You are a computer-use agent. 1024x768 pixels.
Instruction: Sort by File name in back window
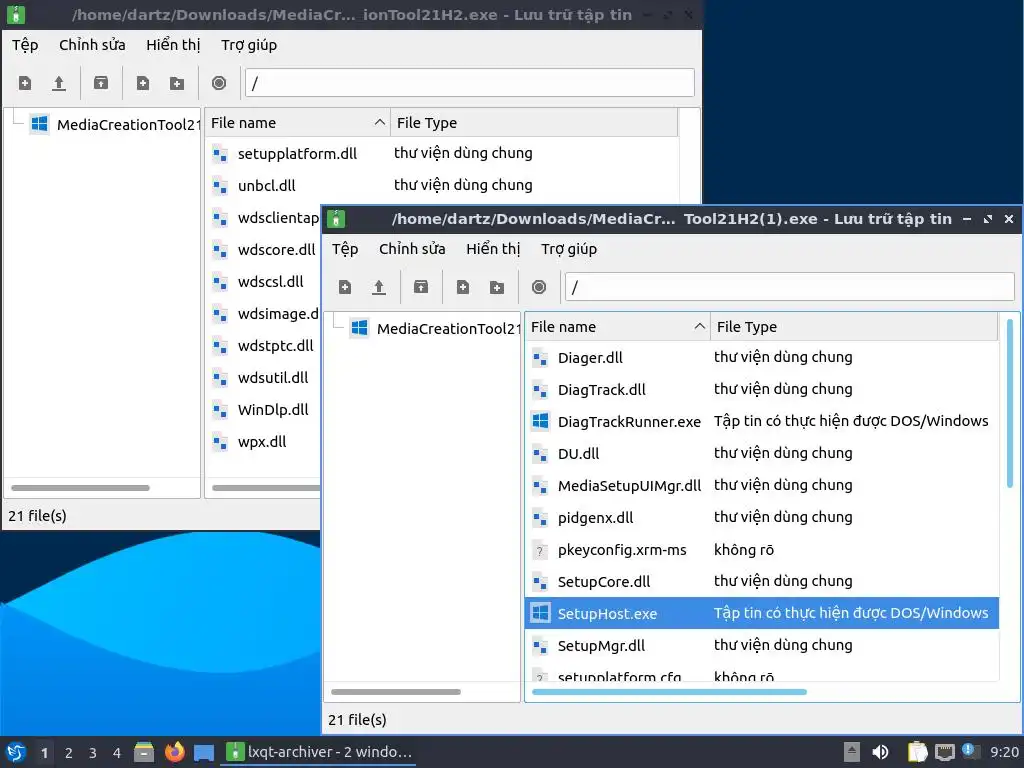pyautogui.click(x=298, y=123)
